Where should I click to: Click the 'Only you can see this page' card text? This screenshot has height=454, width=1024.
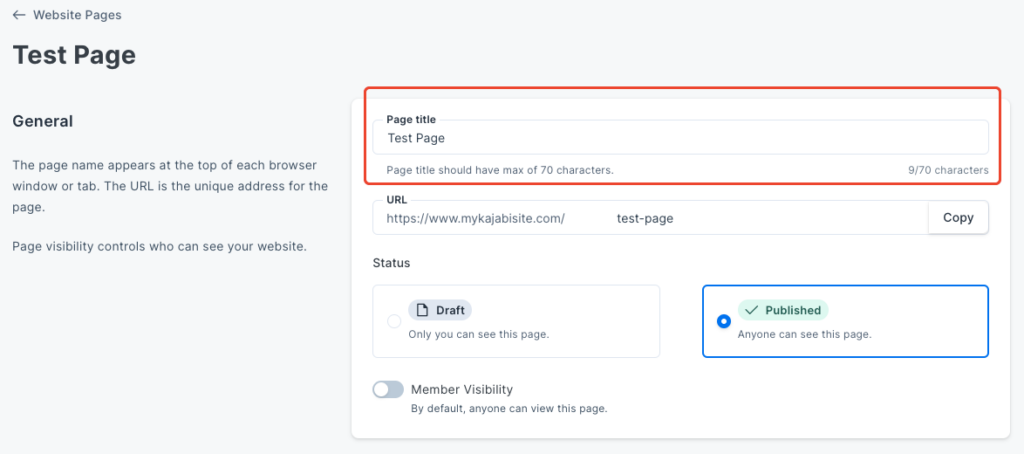pos(479,334)
